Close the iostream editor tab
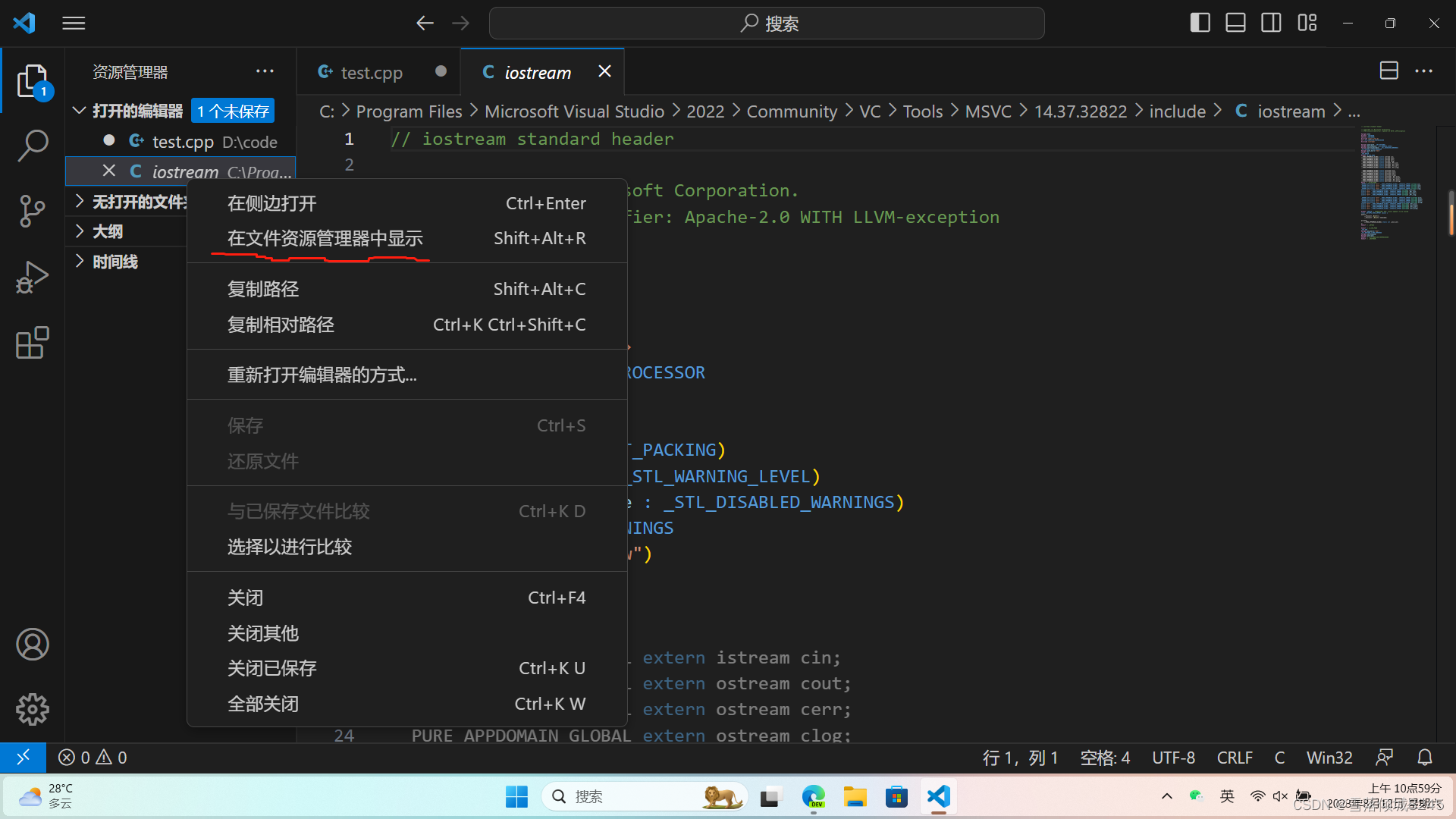 [x=604, y=71]
